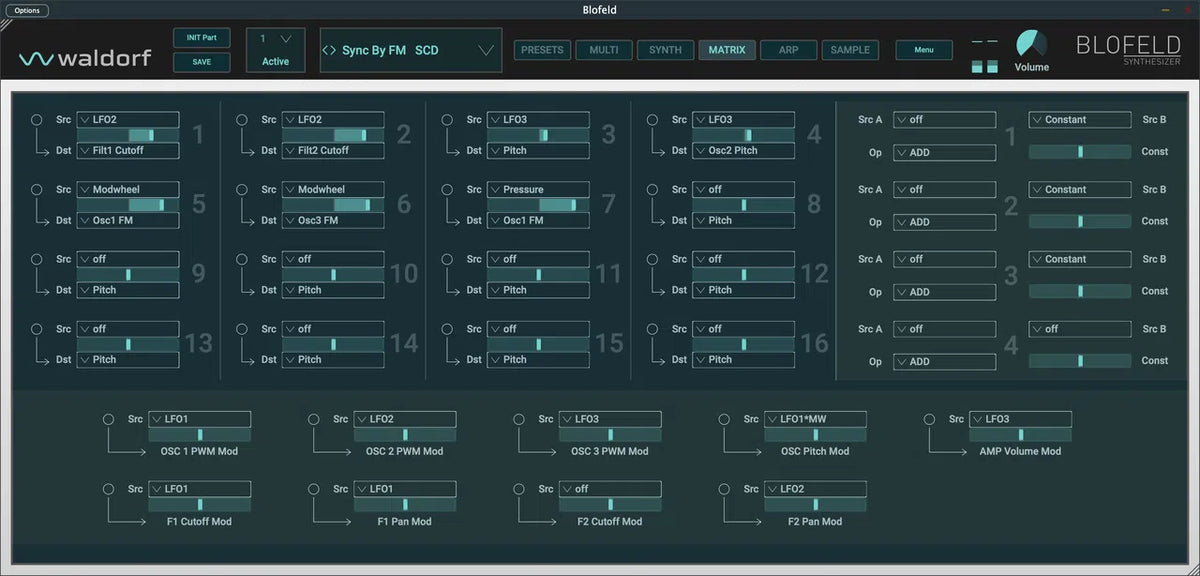Open the ARP tab
The width and height of the screenshot is (1200, 576).
pyautogui.click(x=788, y=50)
